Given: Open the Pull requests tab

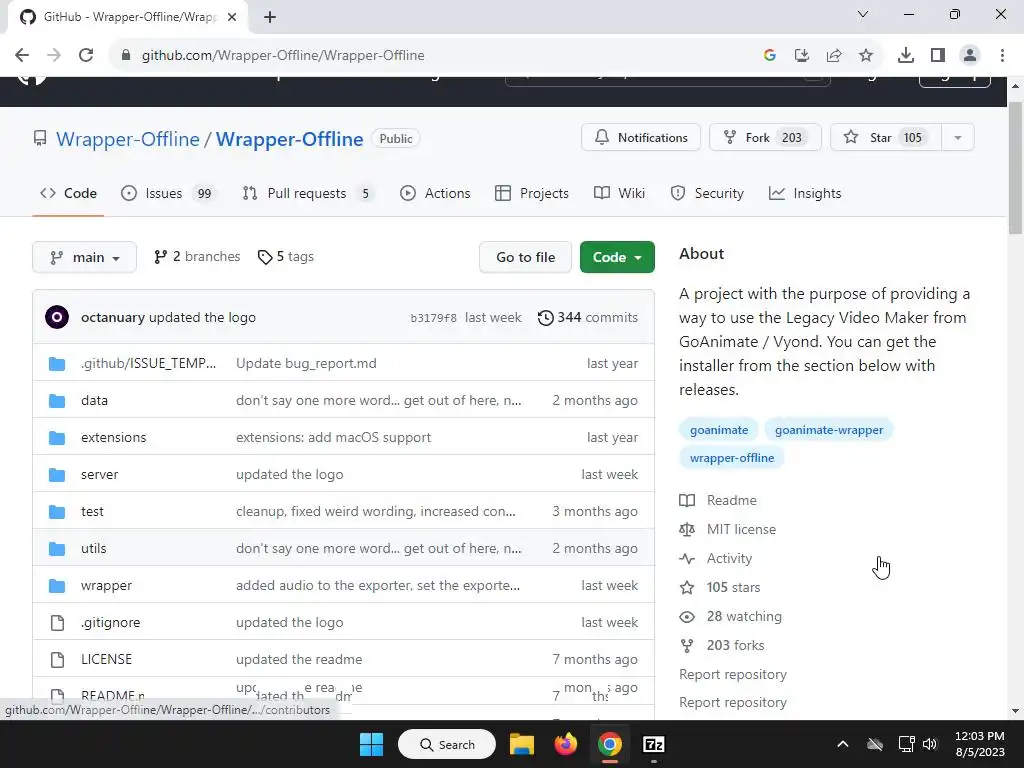Looking at the screenshot, I should [x=308, y=193].
